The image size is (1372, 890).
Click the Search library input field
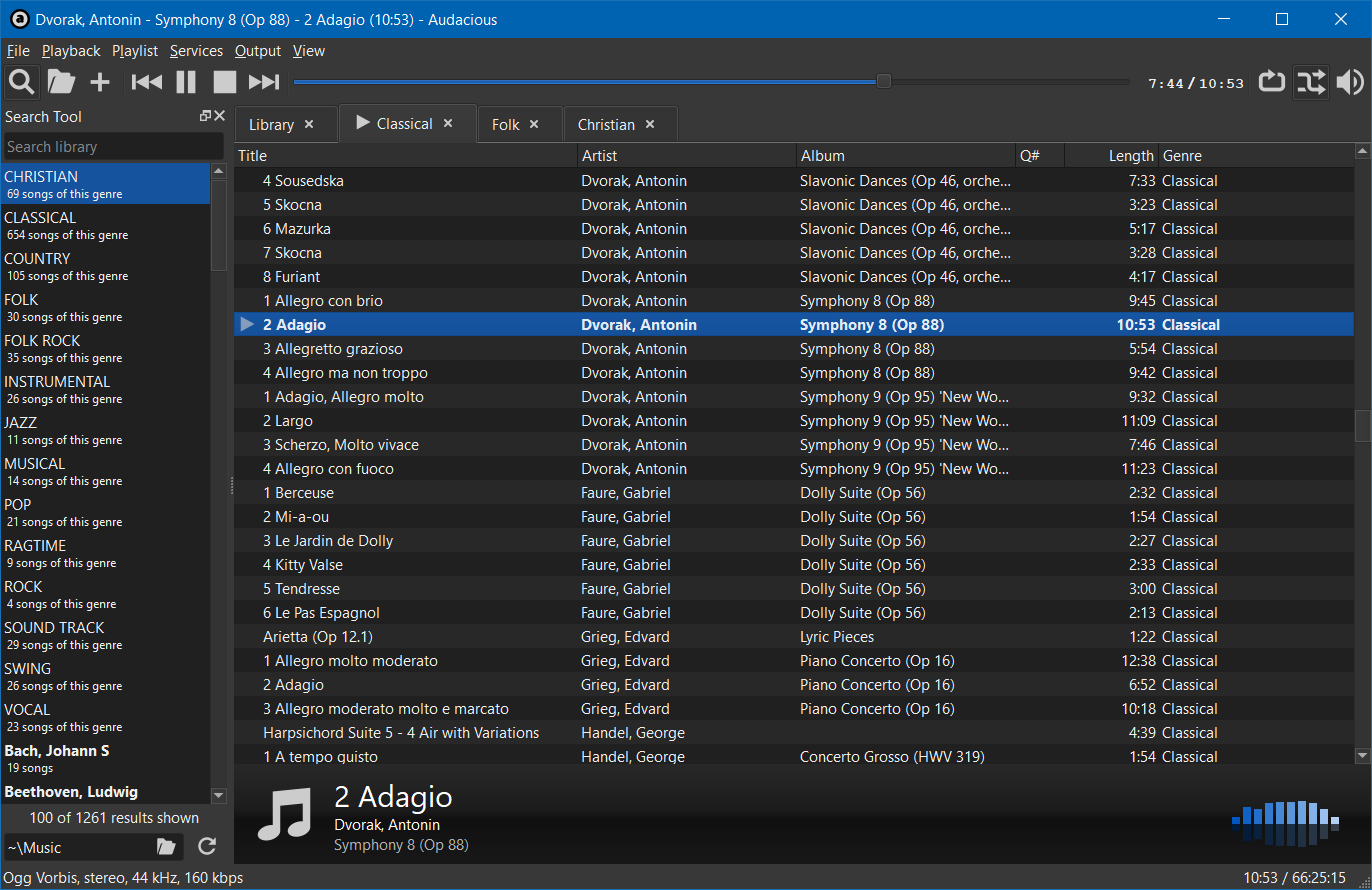pos(113,147)
